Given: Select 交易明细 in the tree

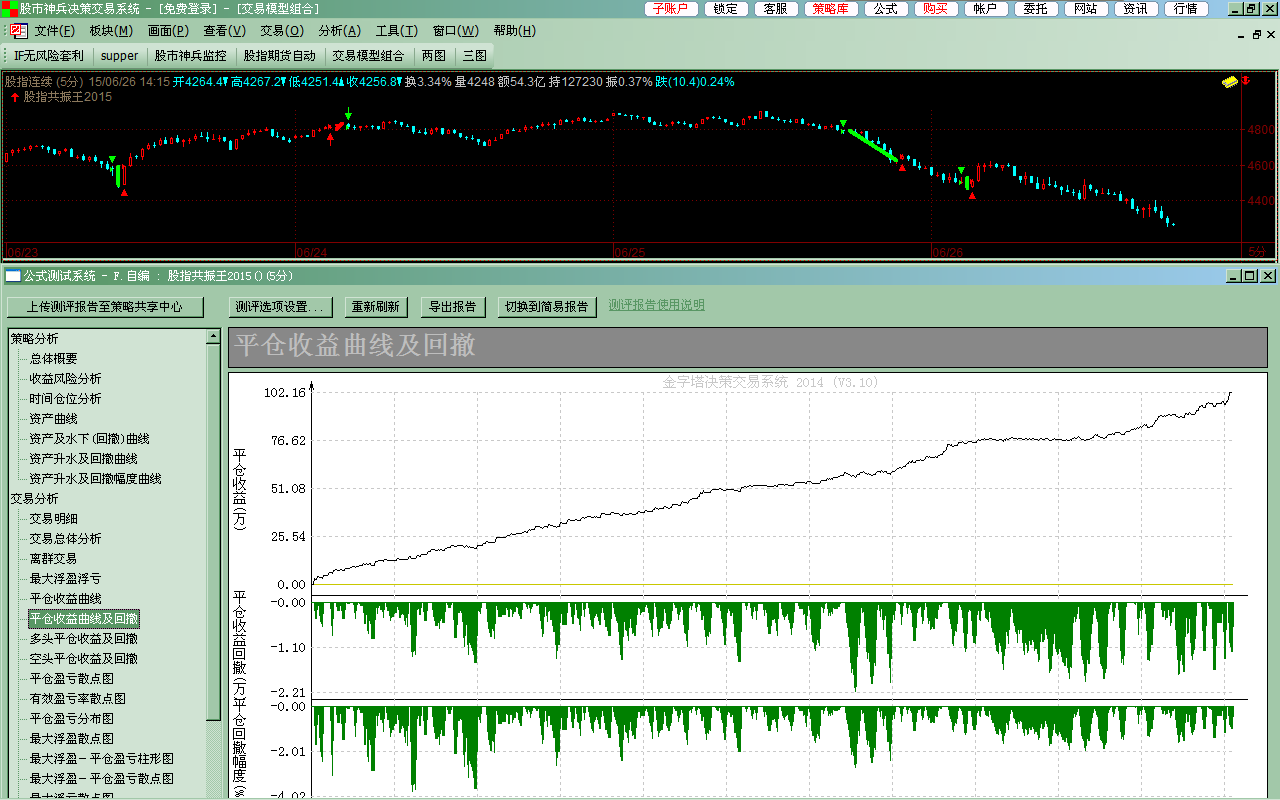Looking at the screenshot, I should pos(54,519).
